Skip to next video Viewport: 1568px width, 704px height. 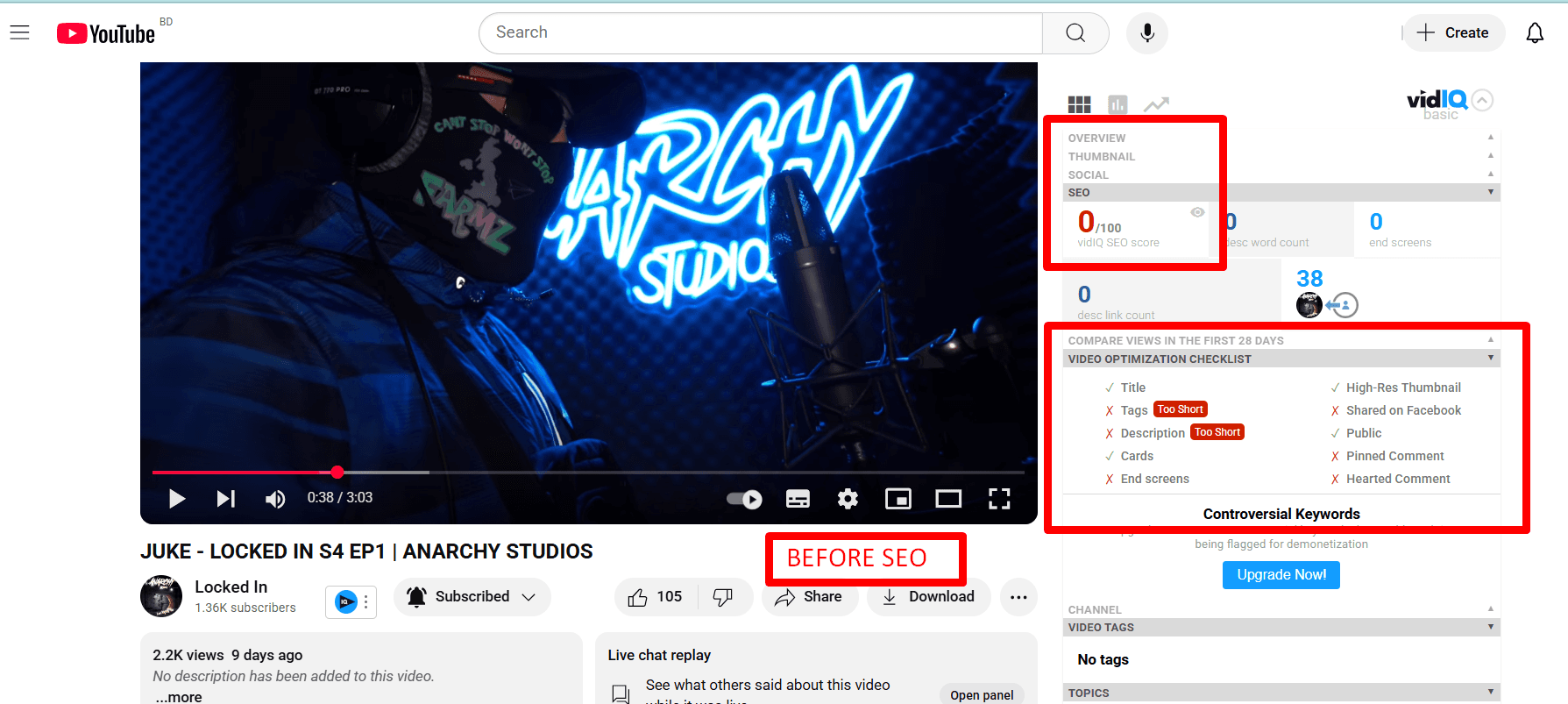point(226,499)
